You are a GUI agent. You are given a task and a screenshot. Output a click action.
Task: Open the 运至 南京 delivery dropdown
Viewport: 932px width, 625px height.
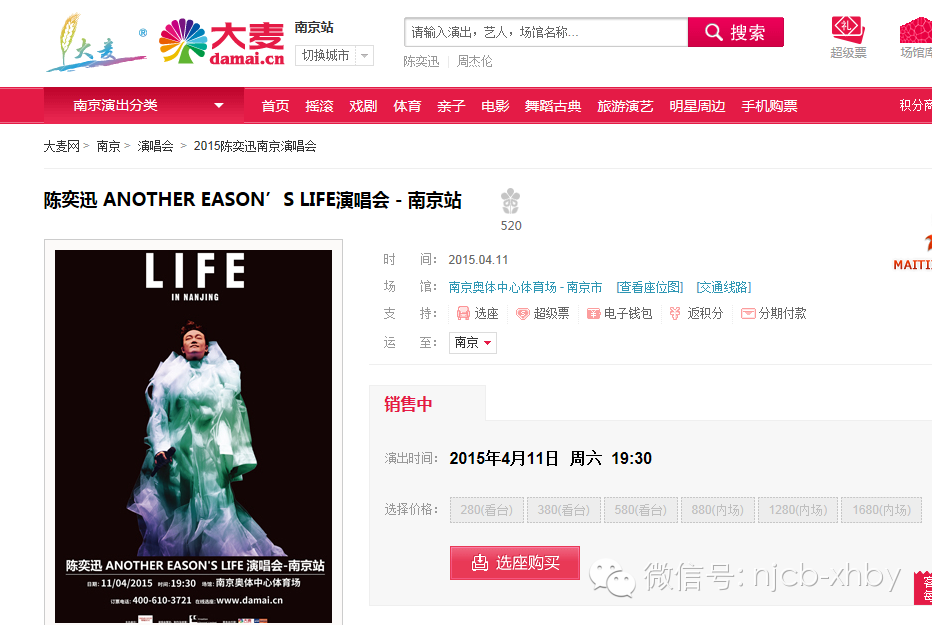point(473,343)
